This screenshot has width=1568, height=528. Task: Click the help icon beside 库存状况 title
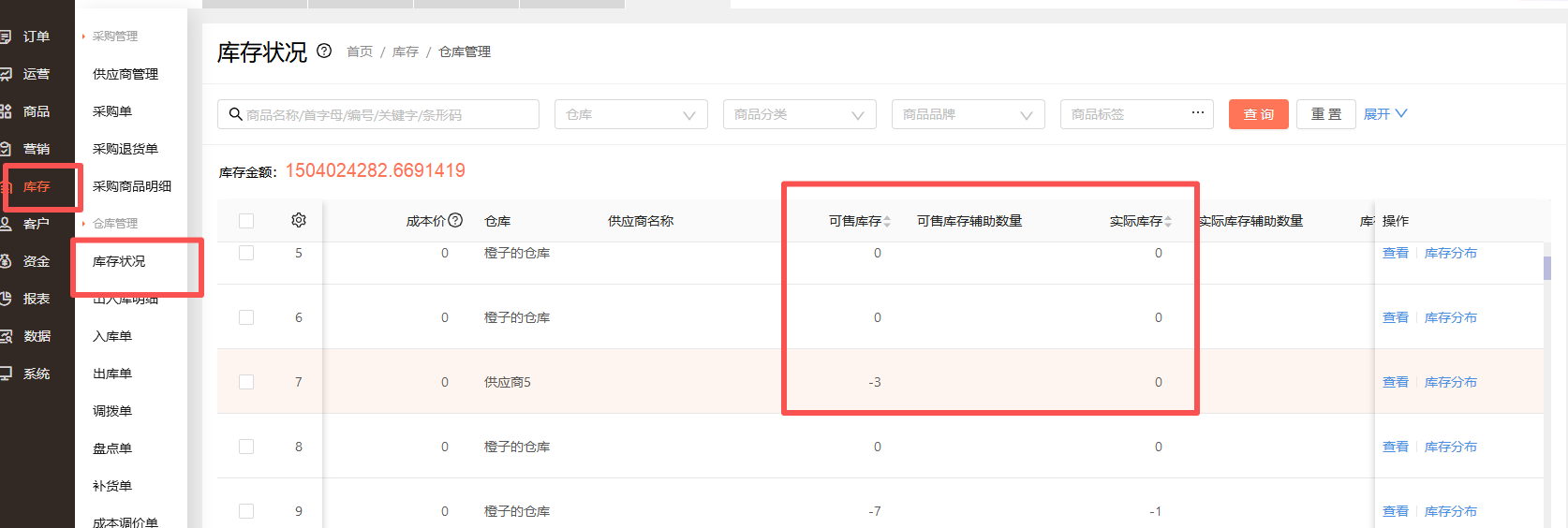tap(324, 51)
